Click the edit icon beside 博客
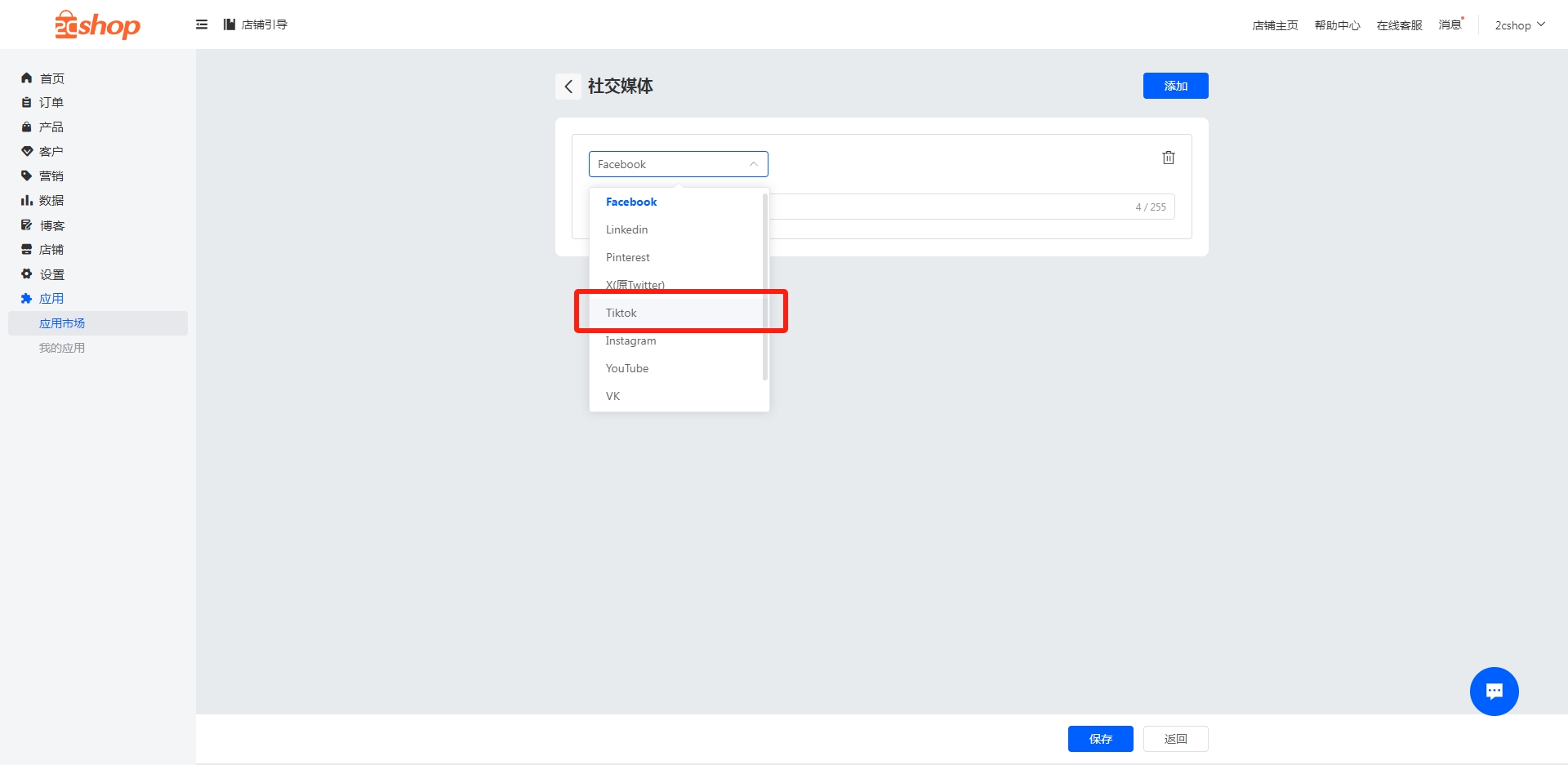This screenshot has height=765, width=1568. click(x=26, y=225)
